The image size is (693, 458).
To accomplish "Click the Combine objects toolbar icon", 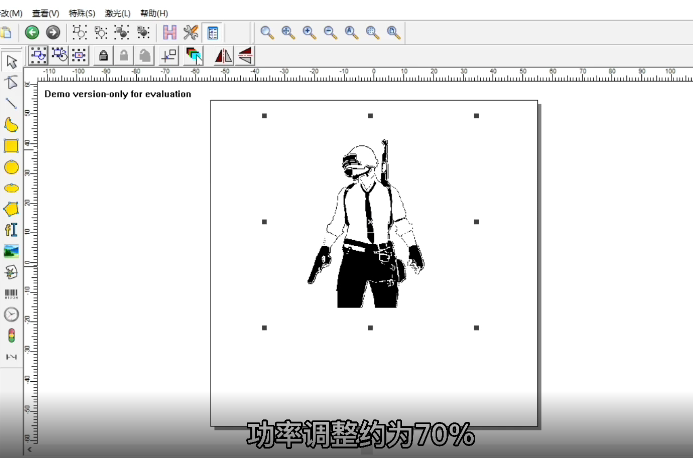I will coord(80,32).
